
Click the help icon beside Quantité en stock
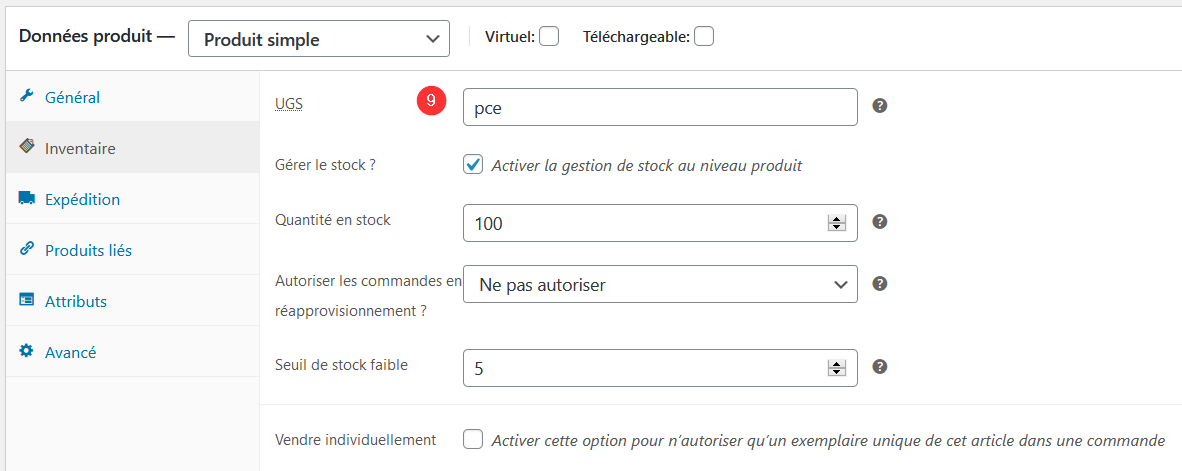click(880, 222)
